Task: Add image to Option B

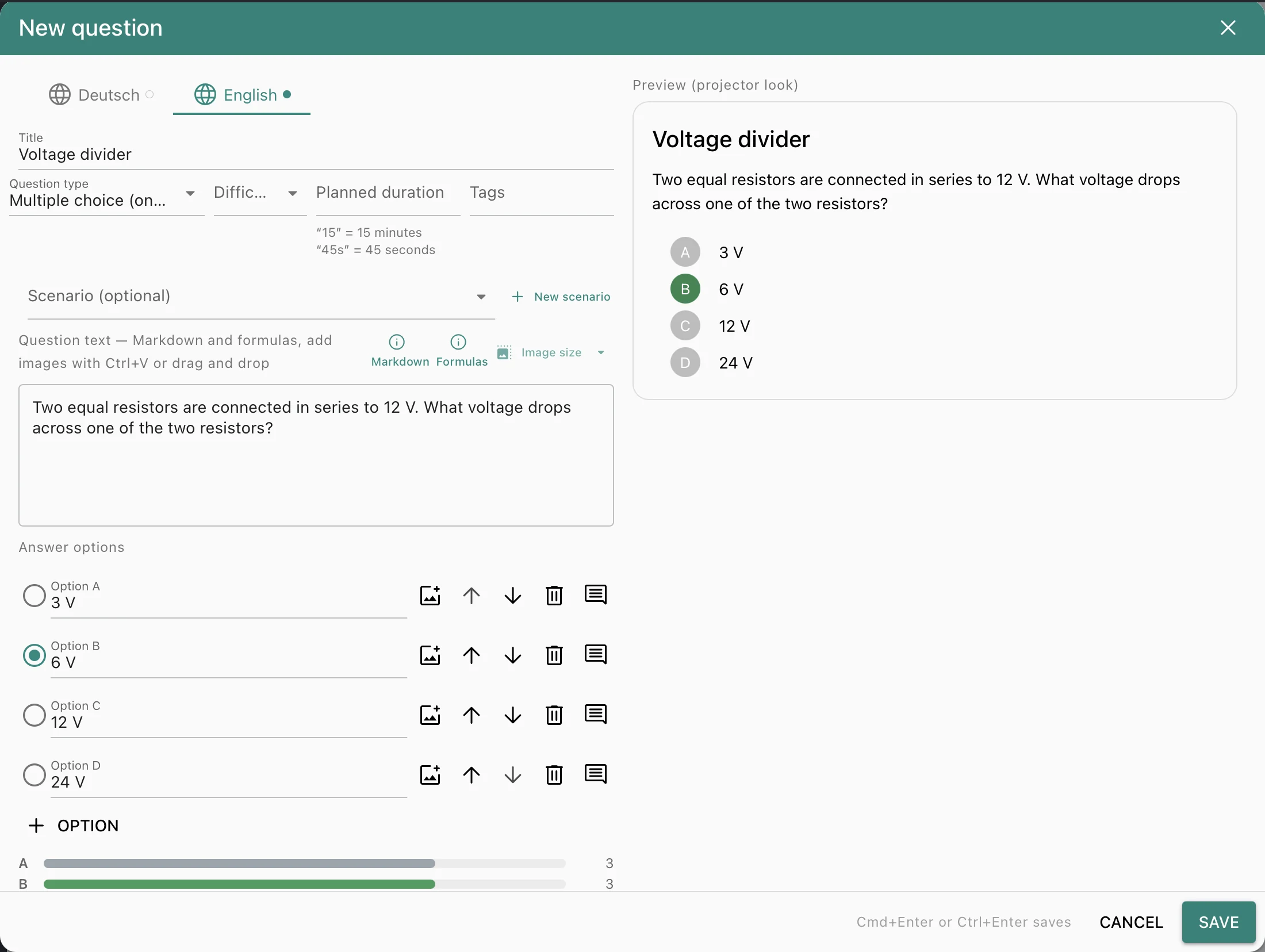Action: [430, 655]
